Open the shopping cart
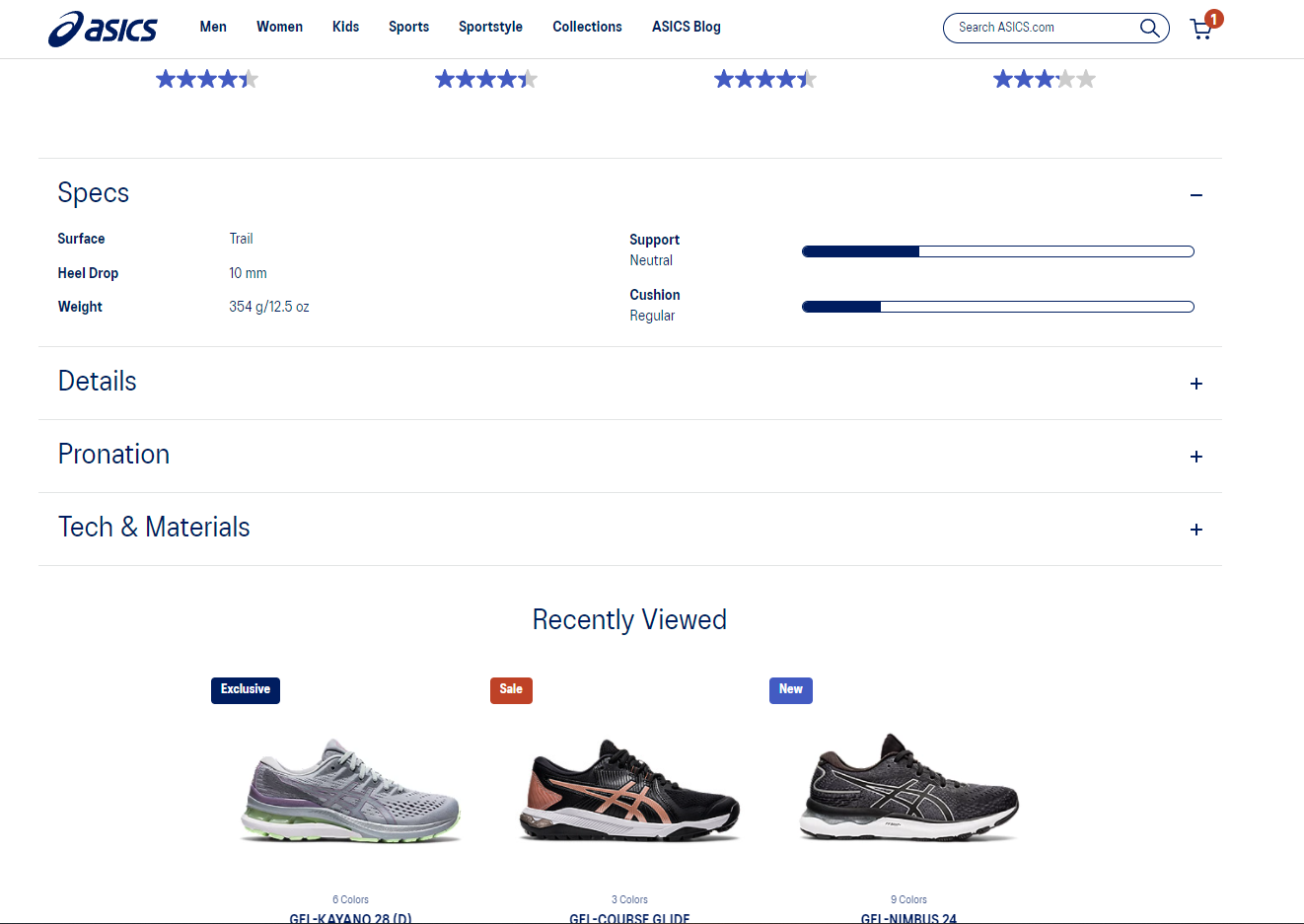This screenshot has height=924, width=1304. click(1200, 29)
